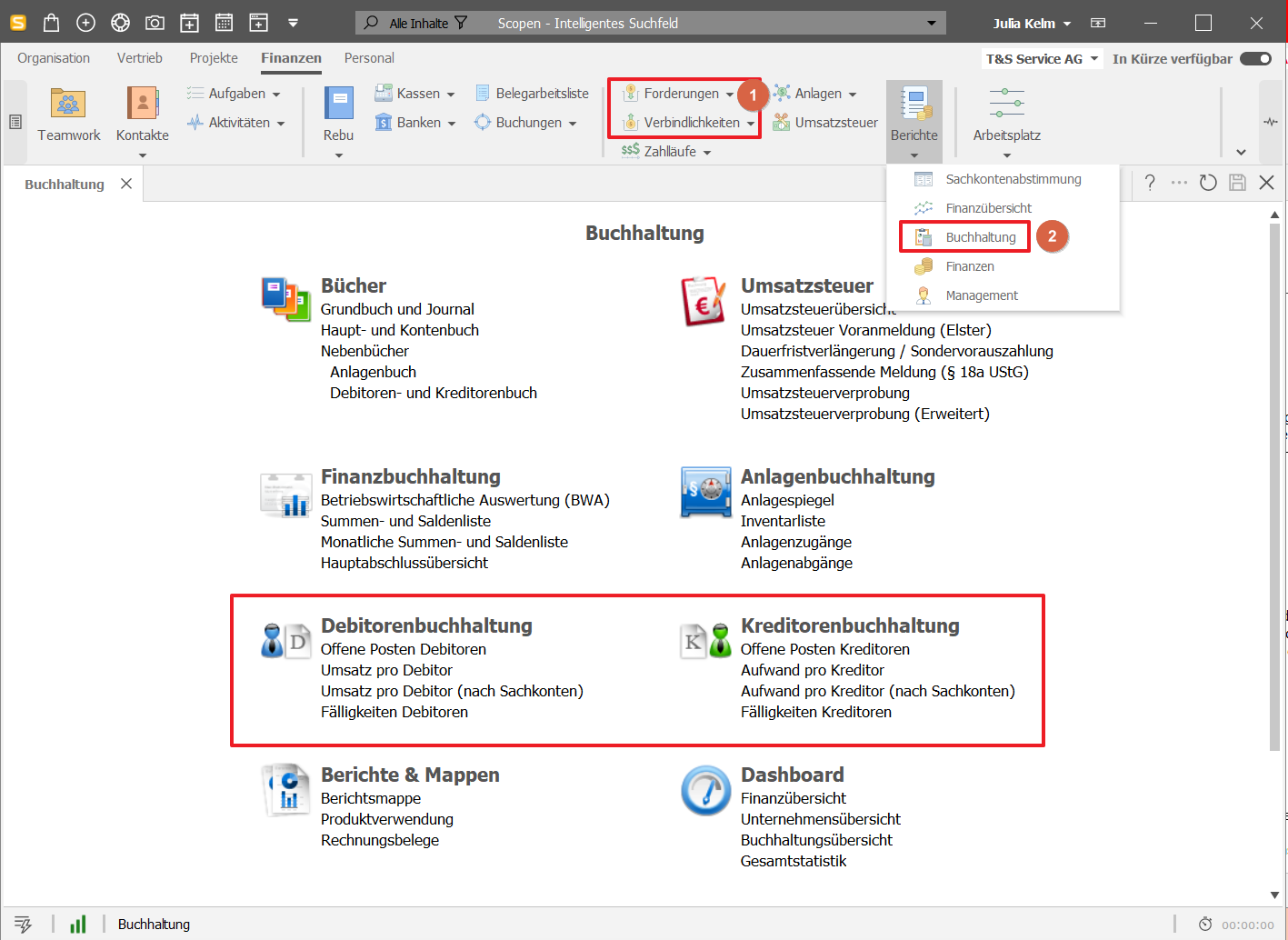
Task: Open the T&S Service AG company dropdown
Action: 1042,59
